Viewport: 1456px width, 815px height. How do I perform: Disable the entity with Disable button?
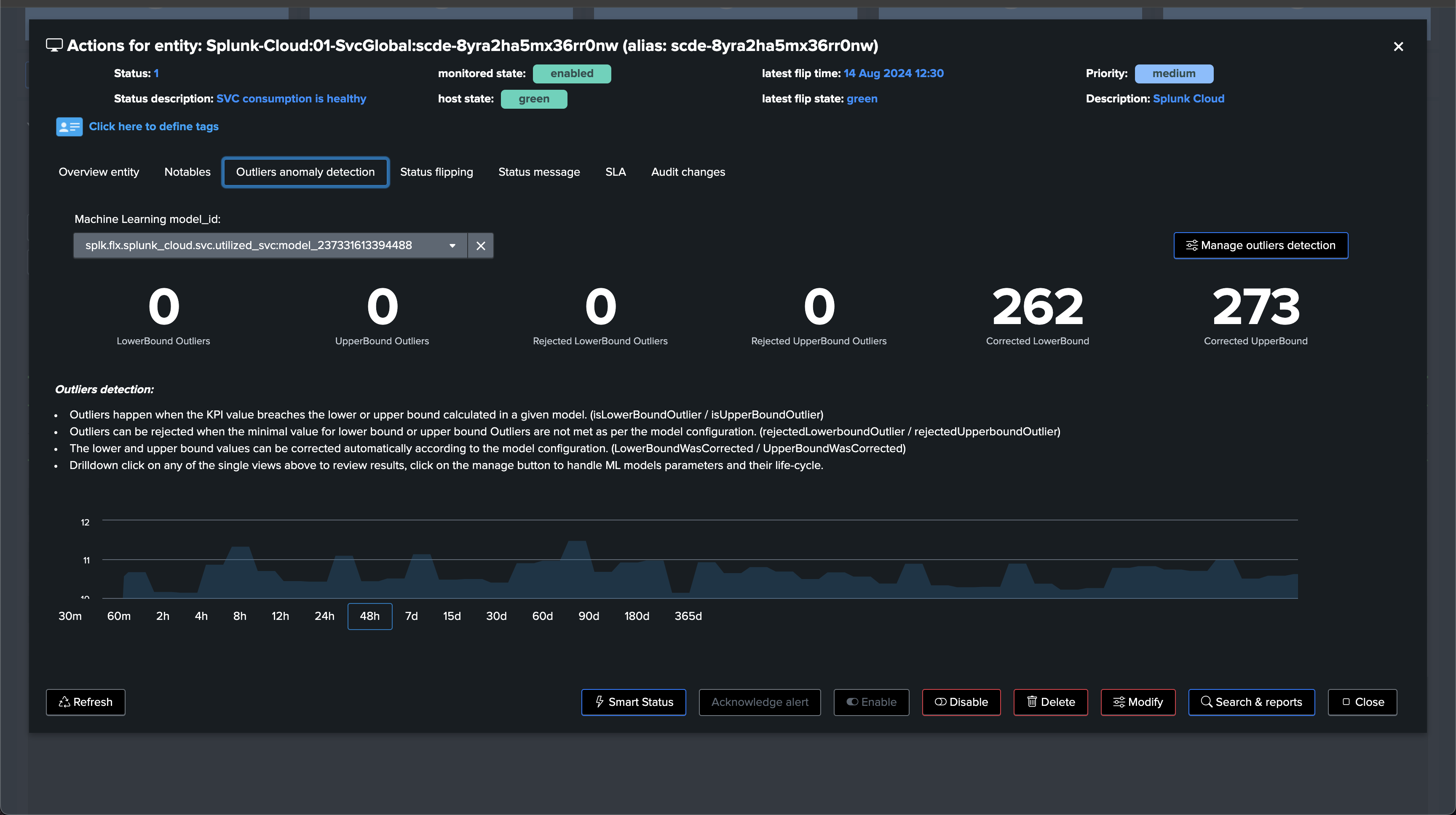coord(961,702)
